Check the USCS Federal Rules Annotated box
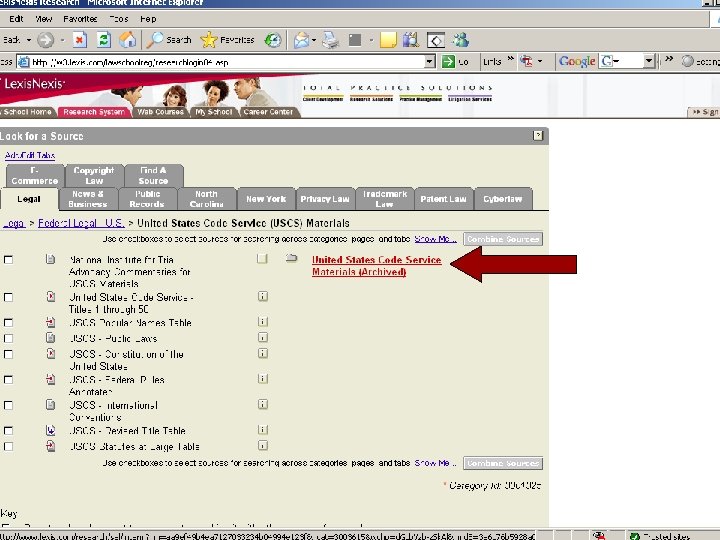Viewport: 720px width, 540px height. pyautogui.click(x=8, y=380)
